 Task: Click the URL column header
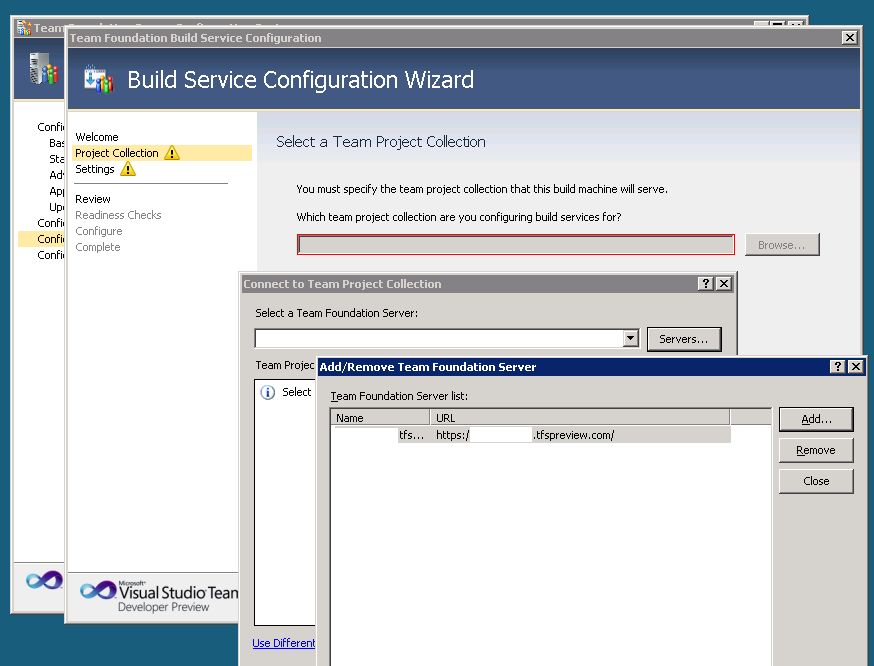tap(579, 418)
